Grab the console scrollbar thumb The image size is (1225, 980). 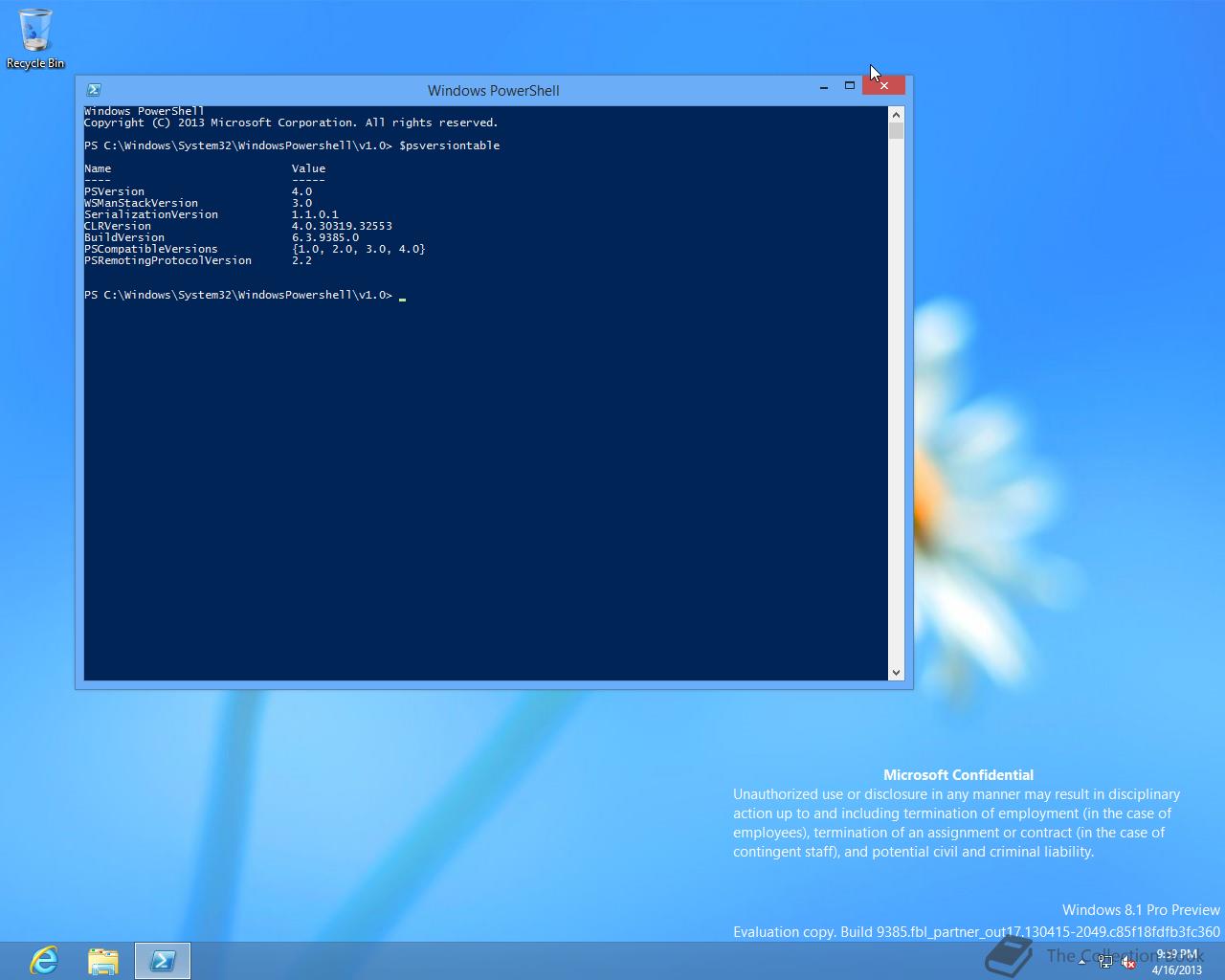point(897,131)
